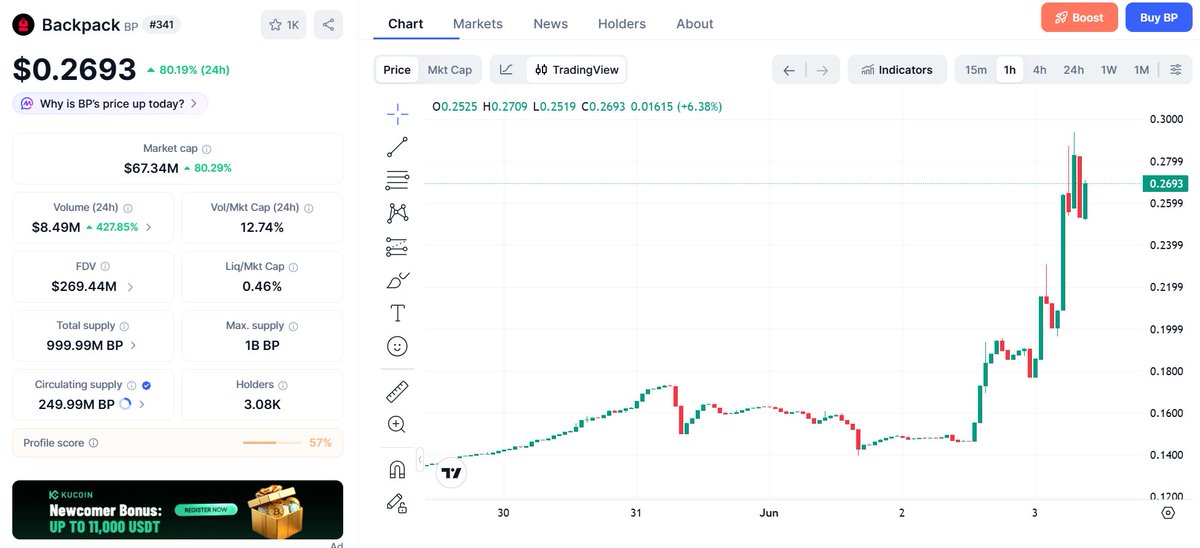This screenshot has width=1200, height=548.
Task: Click the Market cap info icon
Action: pos(207,149)
